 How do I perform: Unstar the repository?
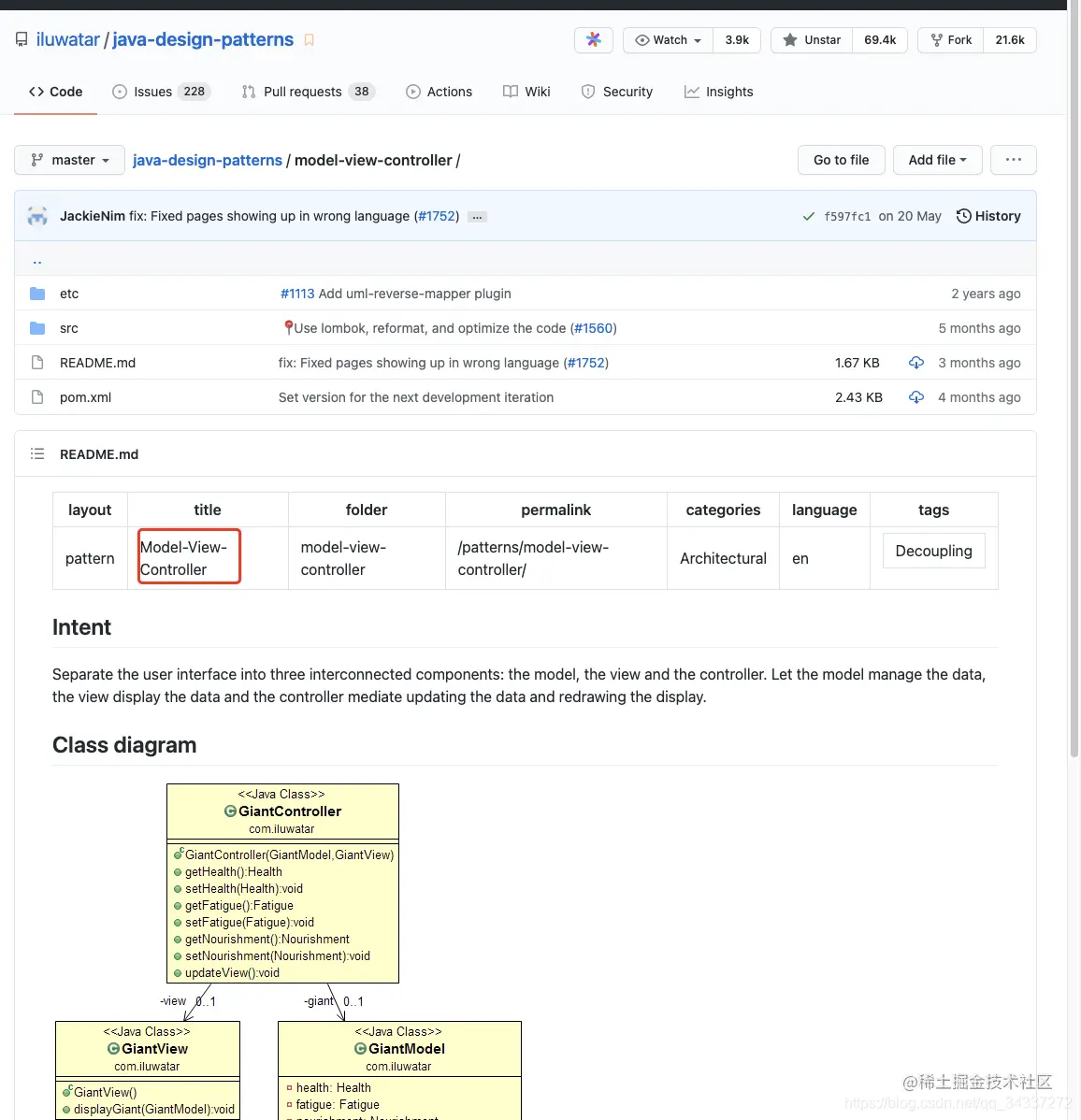click(x=812, y=40)
